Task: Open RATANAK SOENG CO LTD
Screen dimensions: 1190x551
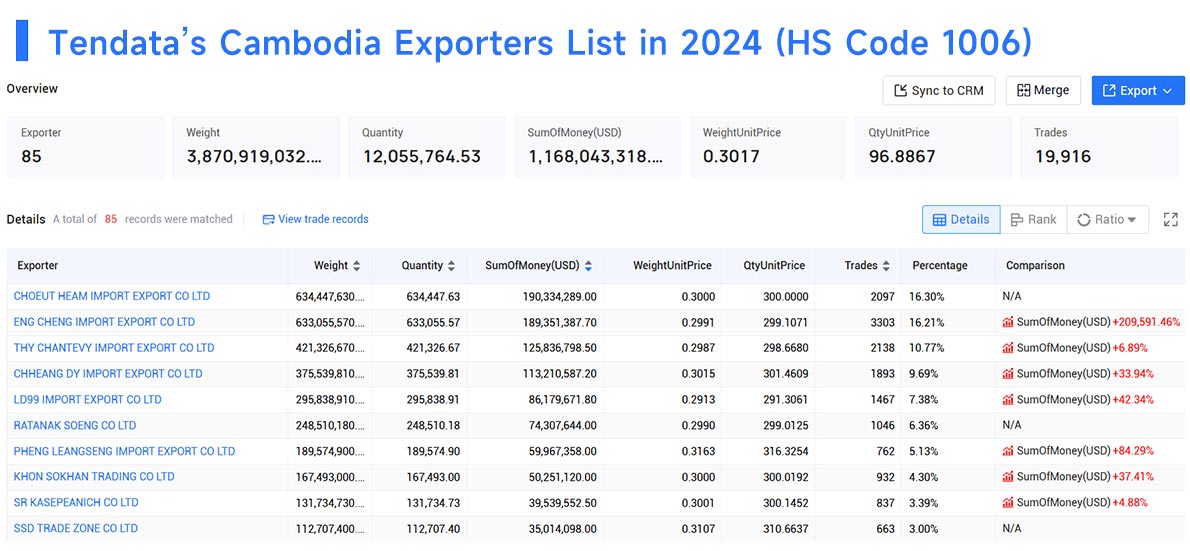Action: (75, 425)
